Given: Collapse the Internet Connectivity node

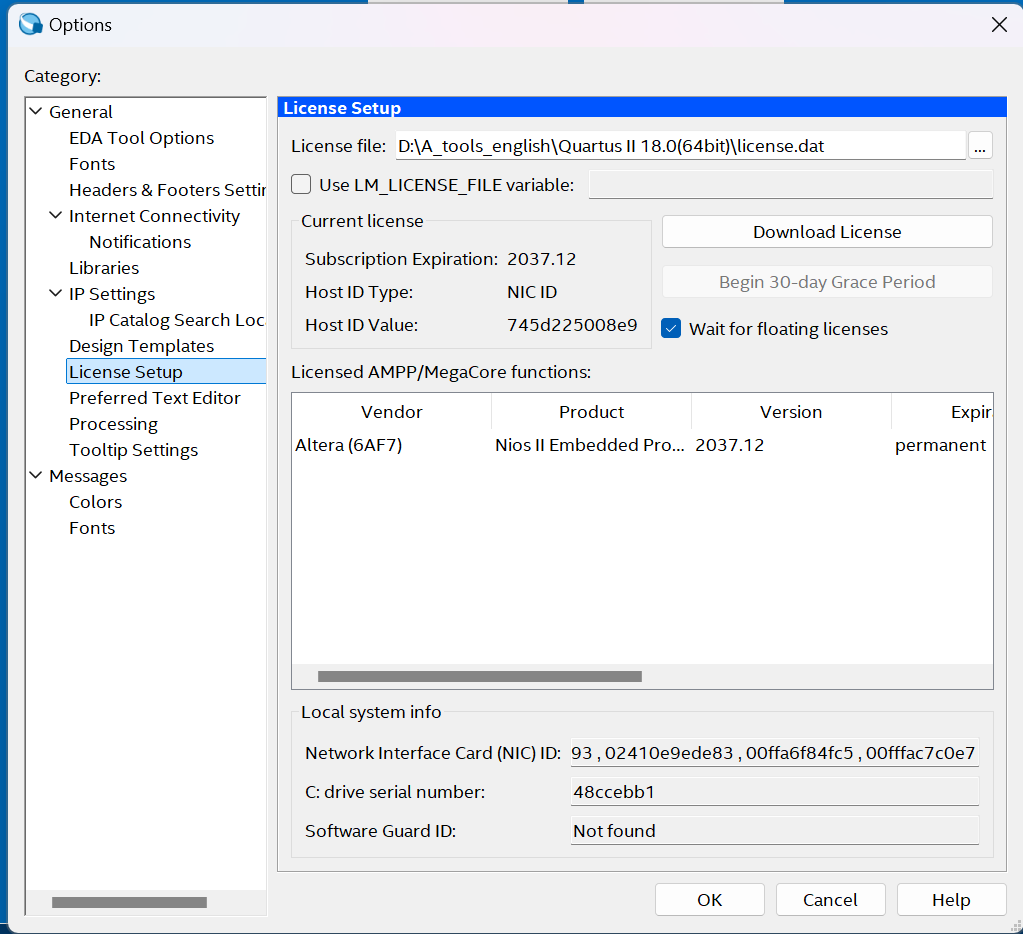Looking at the screenshot, I should [x=56, y=215].
